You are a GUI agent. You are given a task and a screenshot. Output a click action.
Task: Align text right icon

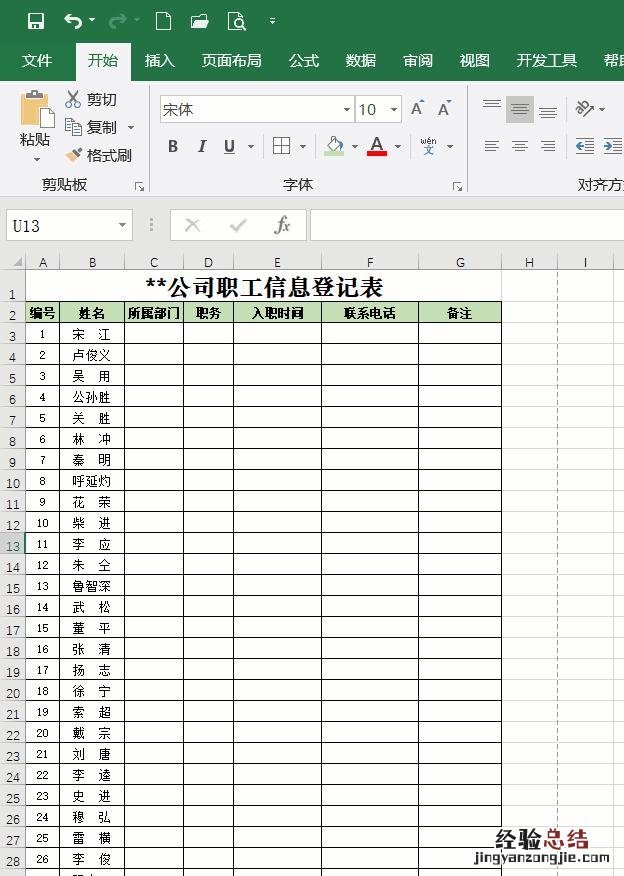[x=548, y=146]
